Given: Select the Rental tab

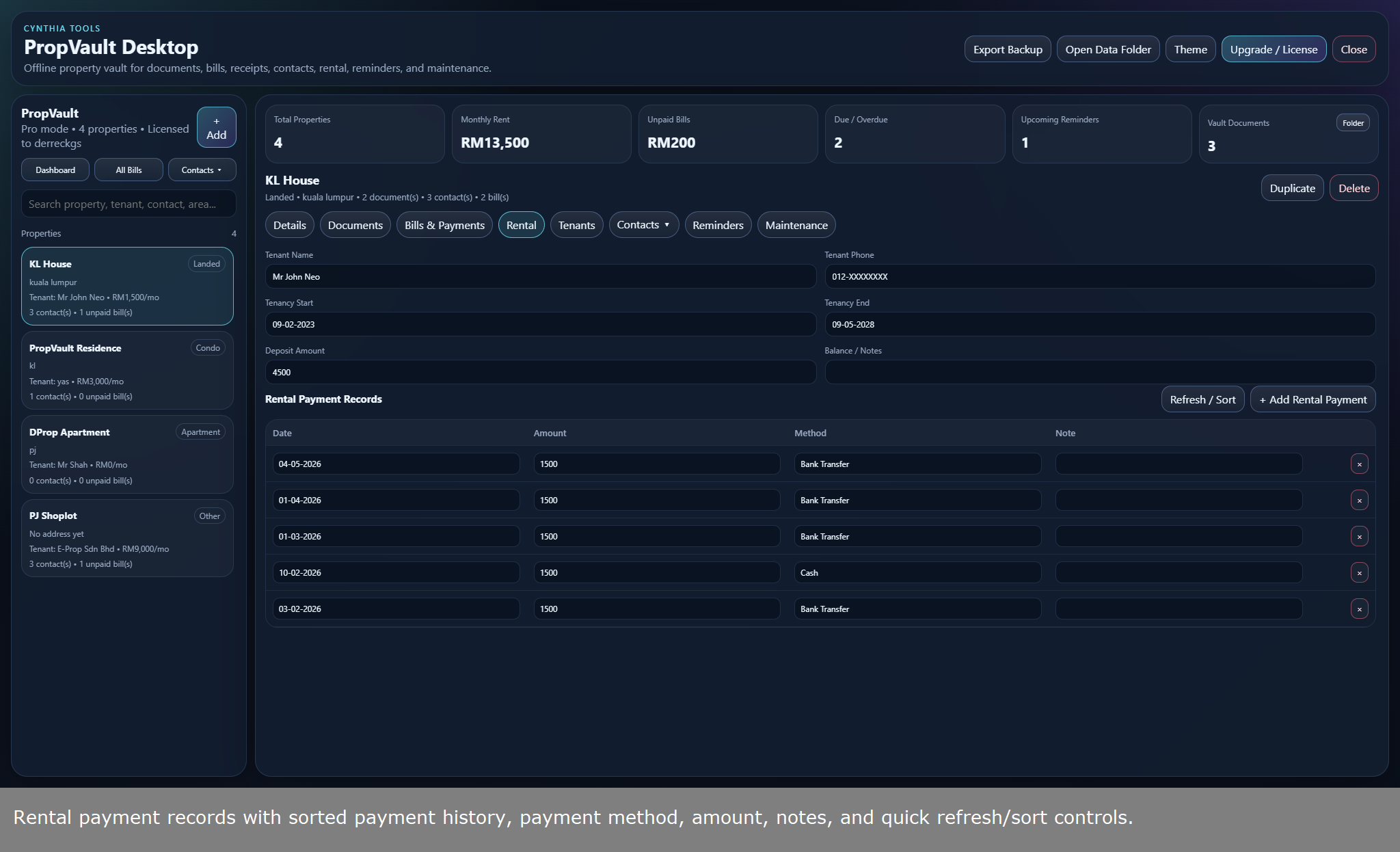Looking at the screenshot, I should pyautogui.click(x=521, y=225).
